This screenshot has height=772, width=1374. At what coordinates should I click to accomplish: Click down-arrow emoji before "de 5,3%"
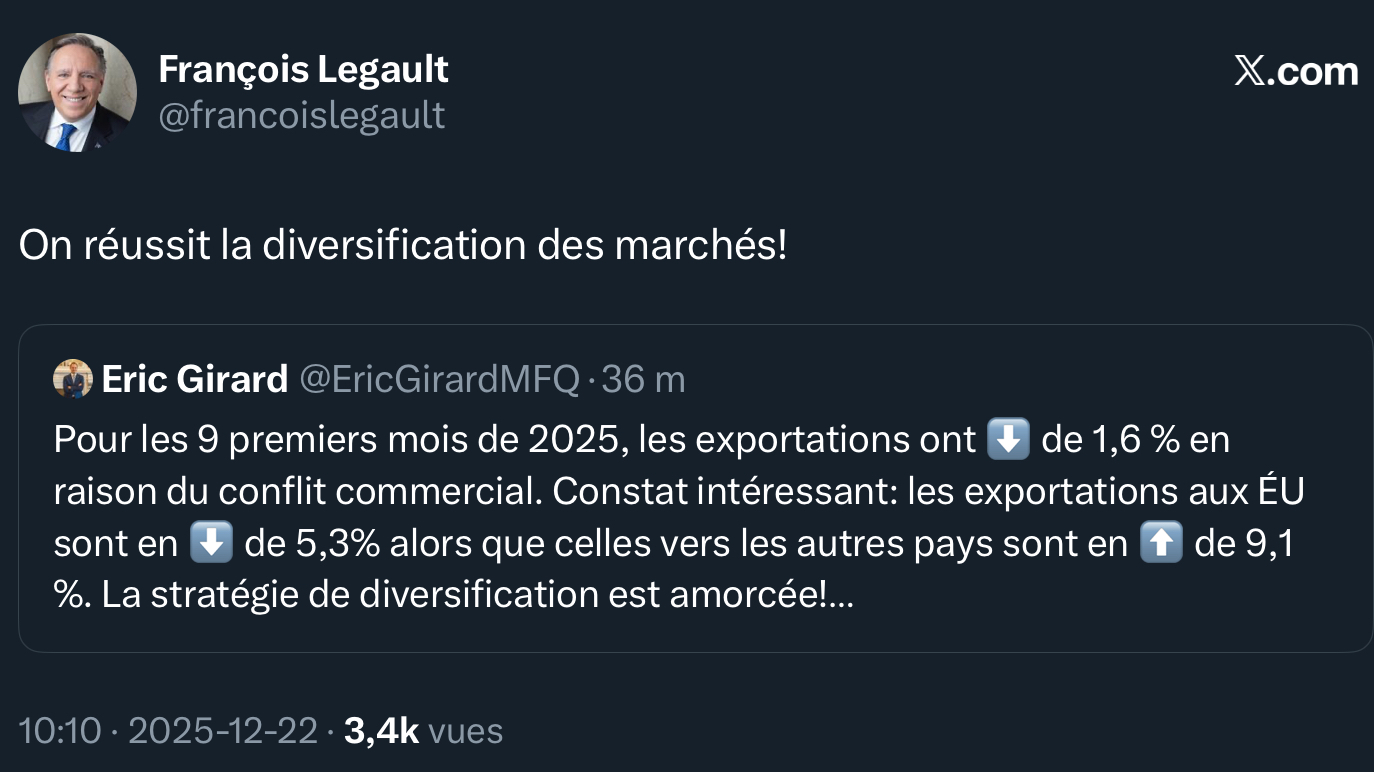click(x=211, y=543)
